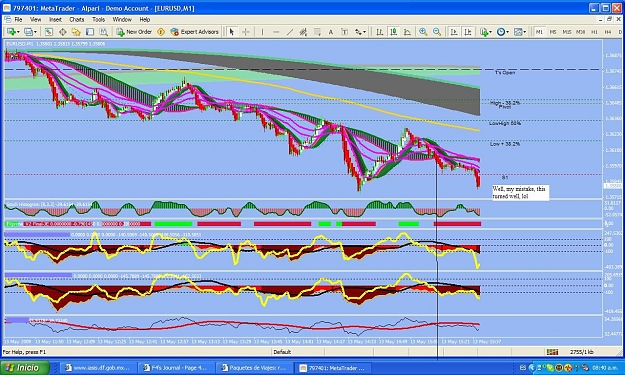Open the Periods clock dropdown arrow
The image size is (625, 375).
coord(507,32)
